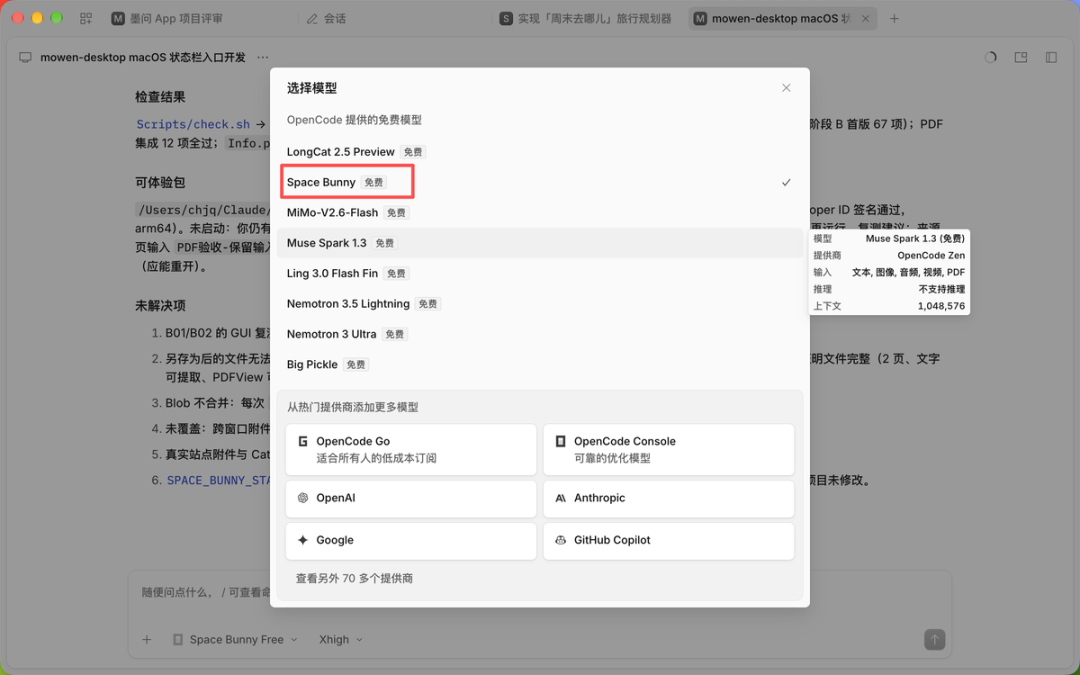This screenshot has height=675, width=1080.
Task: Choose the MiMo-V2.6-Flash model
Action: tap(539, 213)
